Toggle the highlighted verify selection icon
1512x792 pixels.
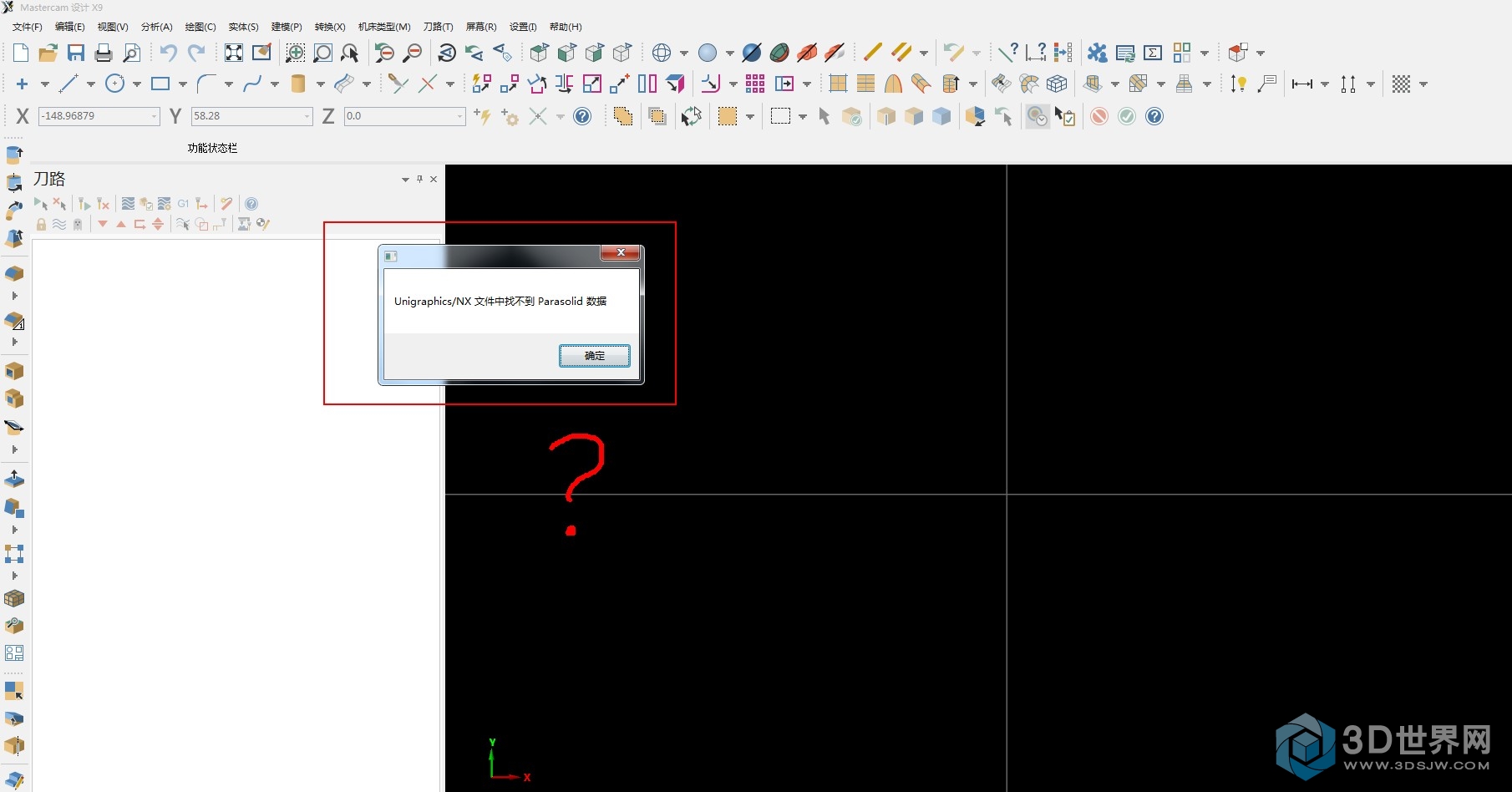click(1037, 116)
